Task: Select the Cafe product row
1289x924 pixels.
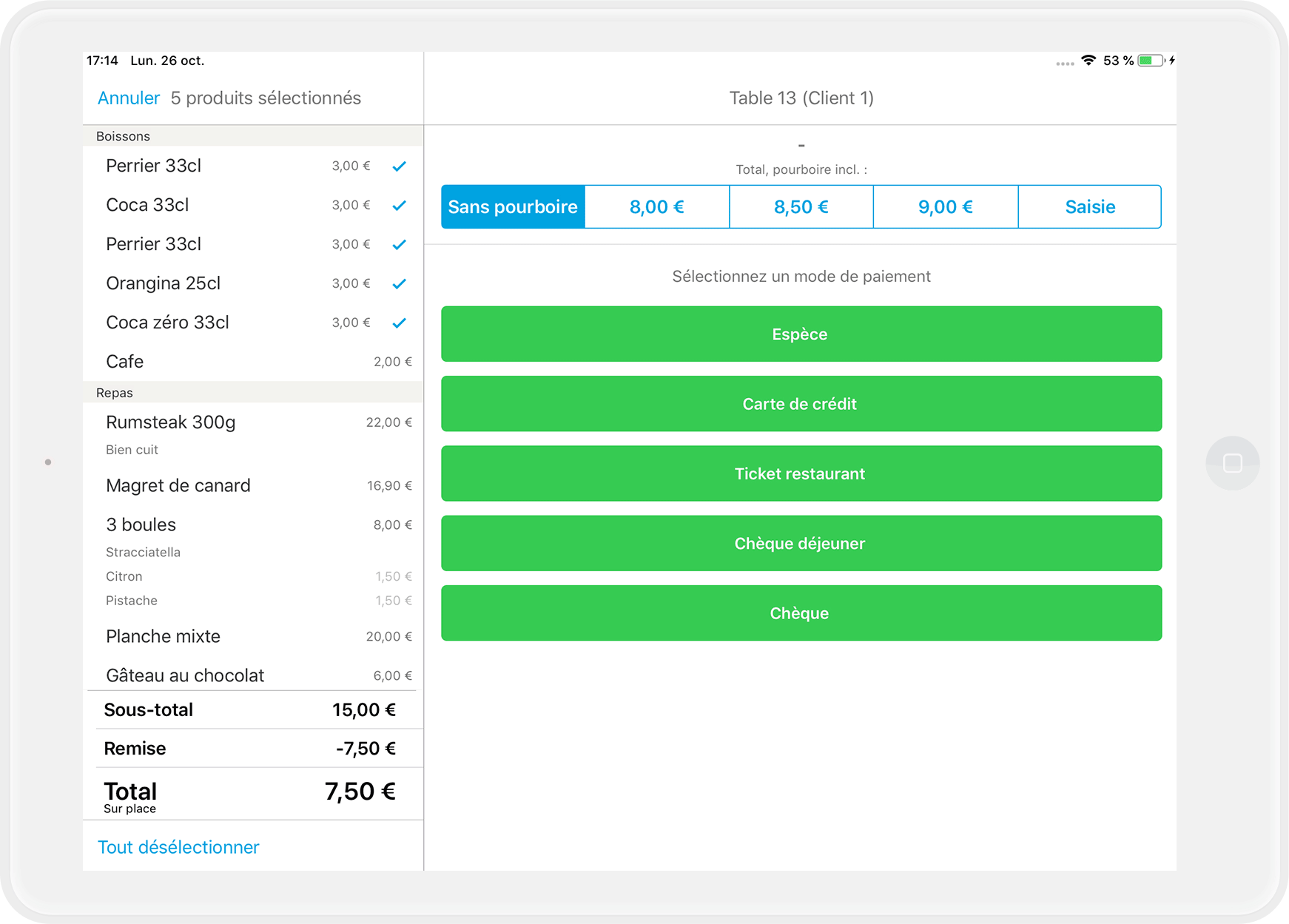Action: [253, 362]
